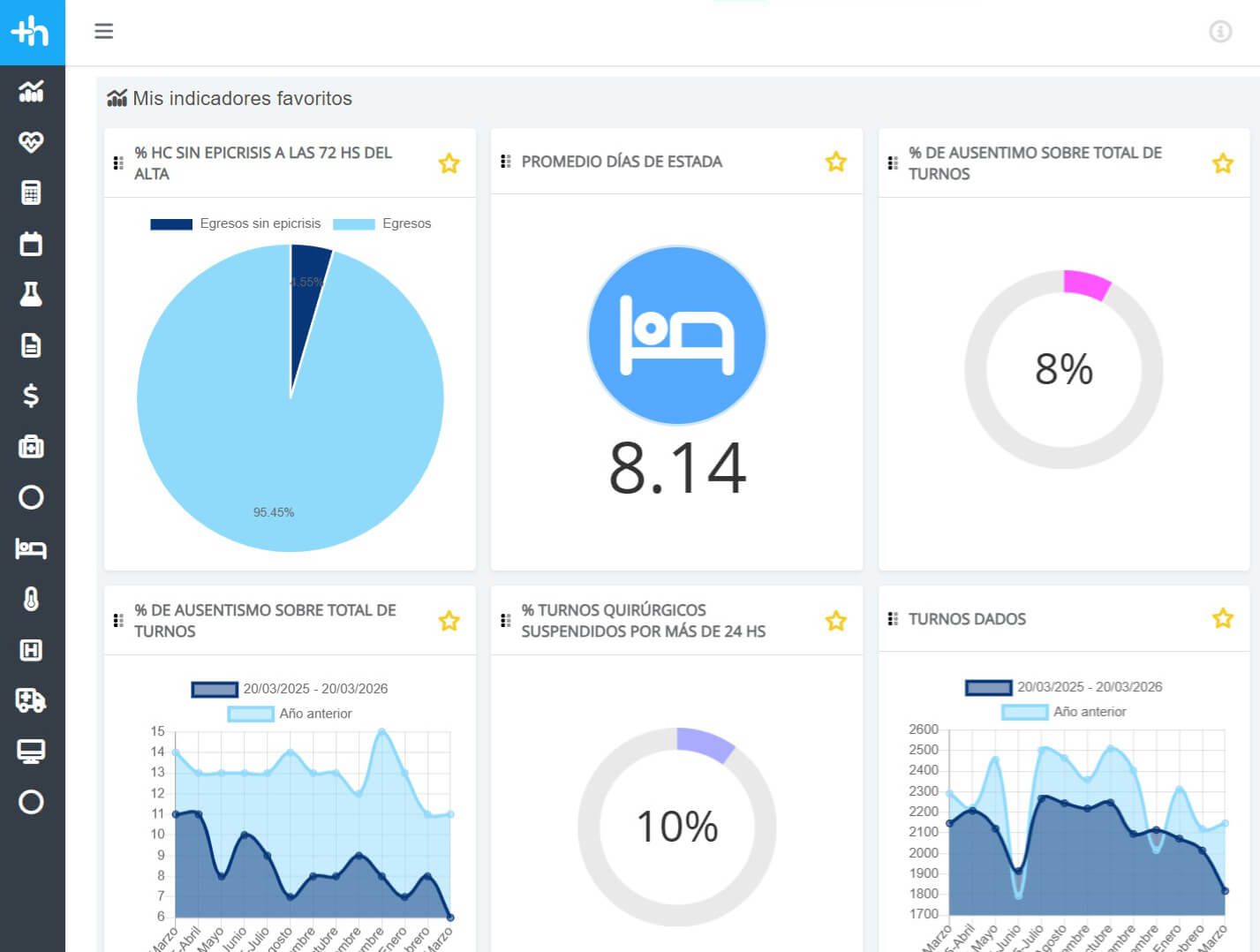This screenshot has width=1260, height=952.
Task: Open the calendar section in the sidebar
Action: [x=31, y=244]
